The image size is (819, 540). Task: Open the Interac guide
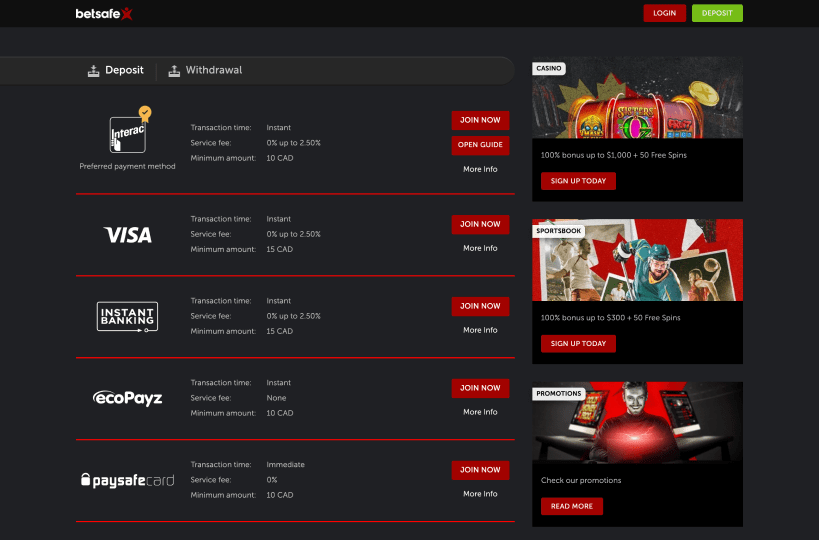tap(480, 145)
